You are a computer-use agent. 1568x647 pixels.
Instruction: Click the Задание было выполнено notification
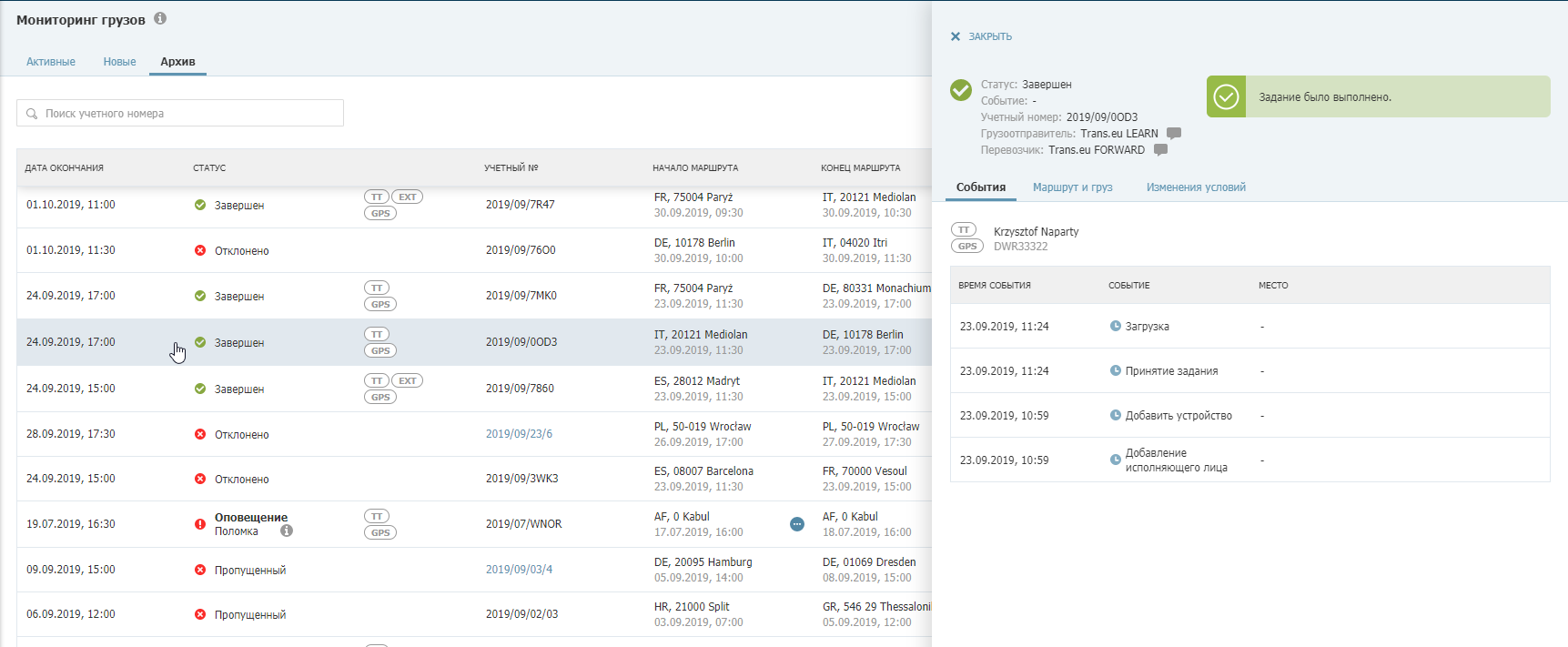pyautogui.click(x=1379, y=96)
